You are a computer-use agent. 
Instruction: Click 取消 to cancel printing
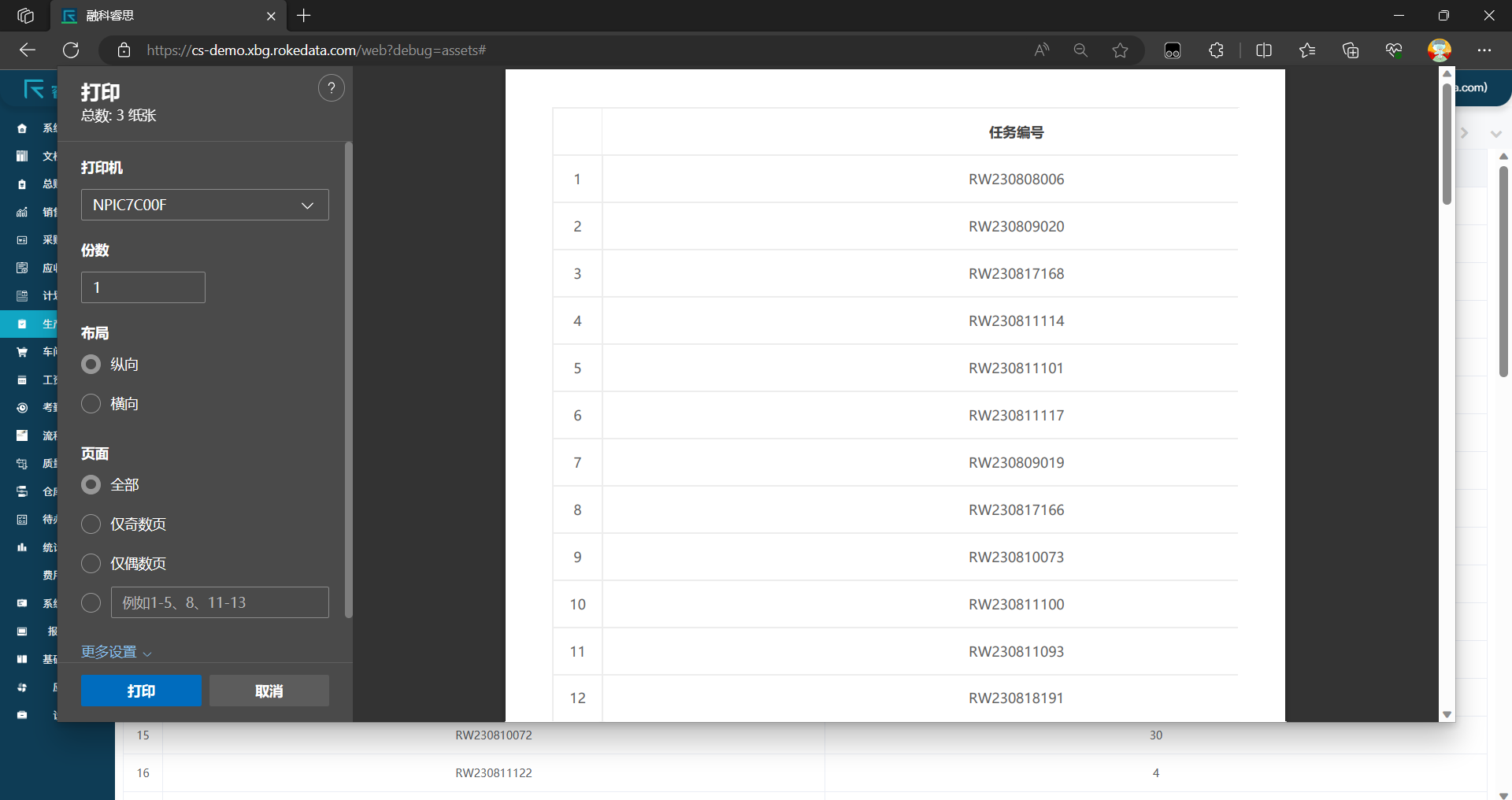(x=269, y=691)
